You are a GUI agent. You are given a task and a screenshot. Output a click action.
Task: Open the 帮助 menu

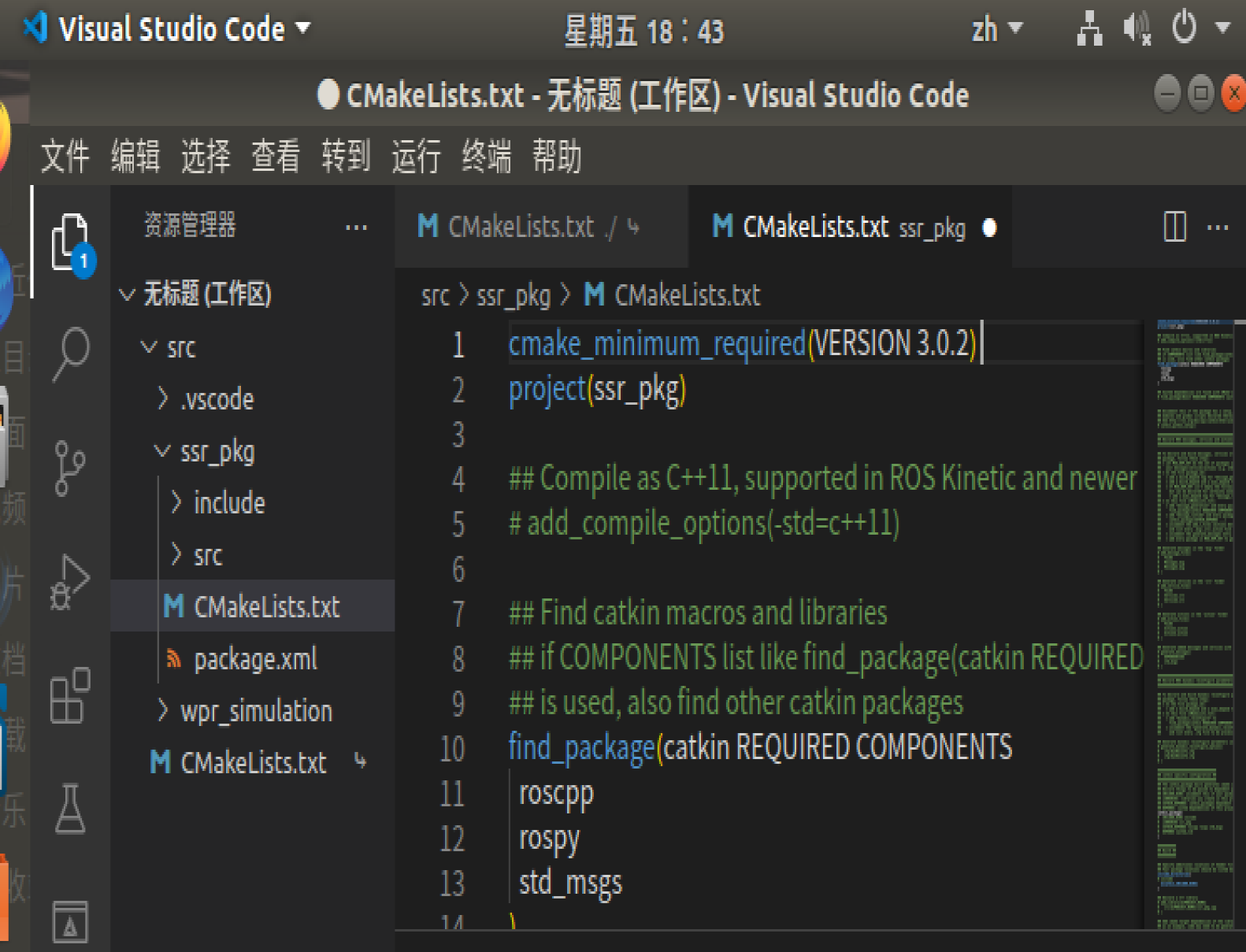(x=556, y=155)
